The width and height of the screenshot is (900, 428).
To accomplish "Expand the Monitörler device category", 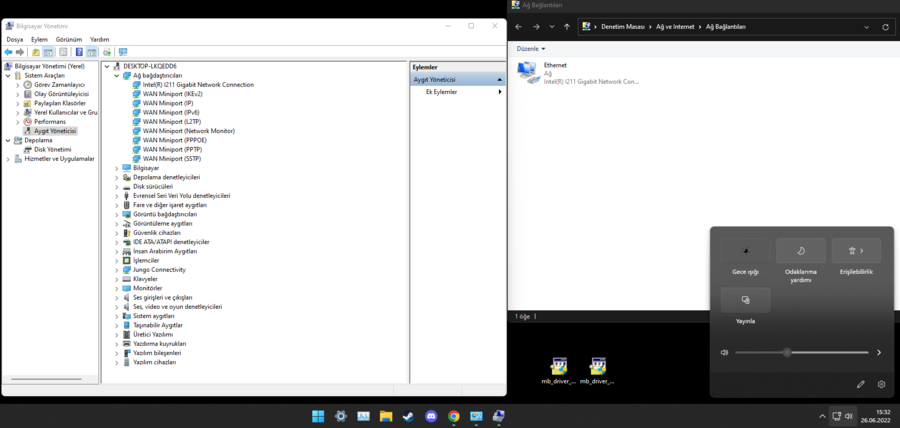I will click(117, 288).
